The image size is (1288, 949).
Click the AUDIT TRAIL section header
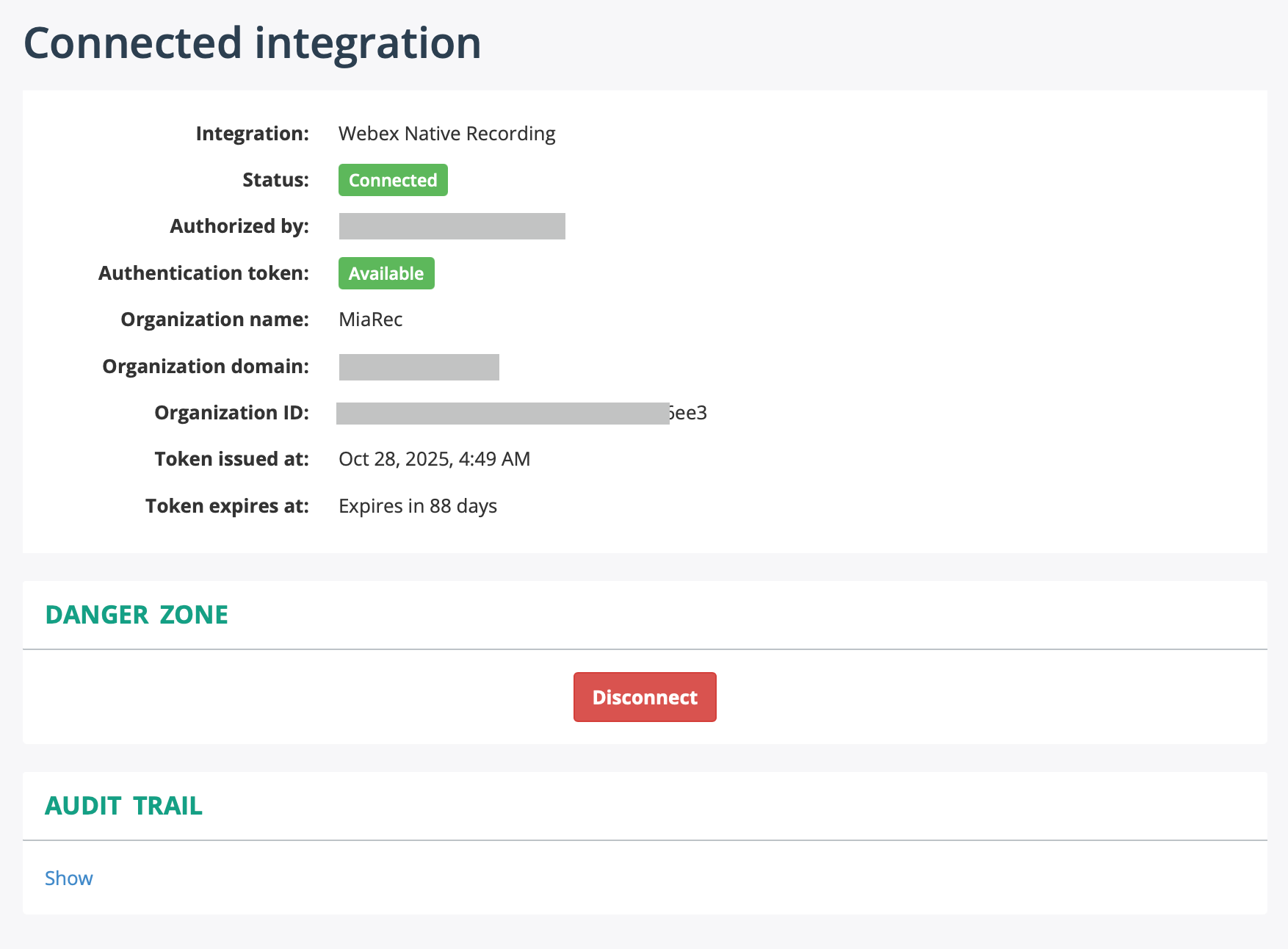pos(123,805)
